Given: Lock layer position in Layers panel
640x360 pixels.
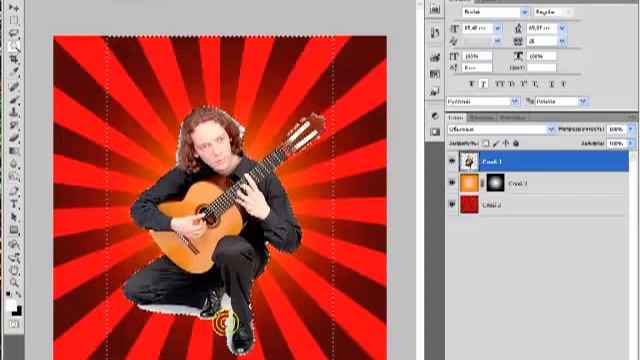Looking at the screenshot, I should (506, 143).
